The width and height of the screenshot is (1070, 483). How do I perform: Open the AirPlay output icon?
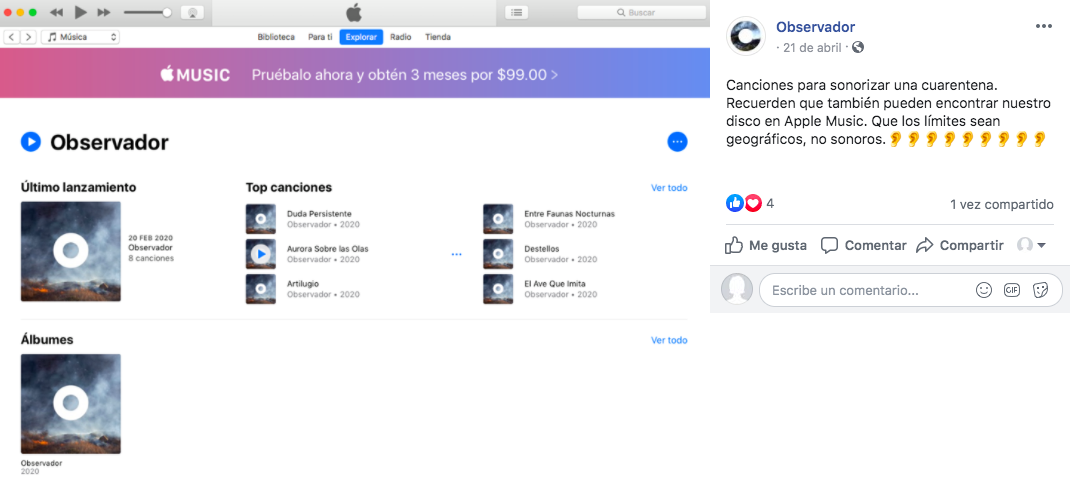pos(193,13)
